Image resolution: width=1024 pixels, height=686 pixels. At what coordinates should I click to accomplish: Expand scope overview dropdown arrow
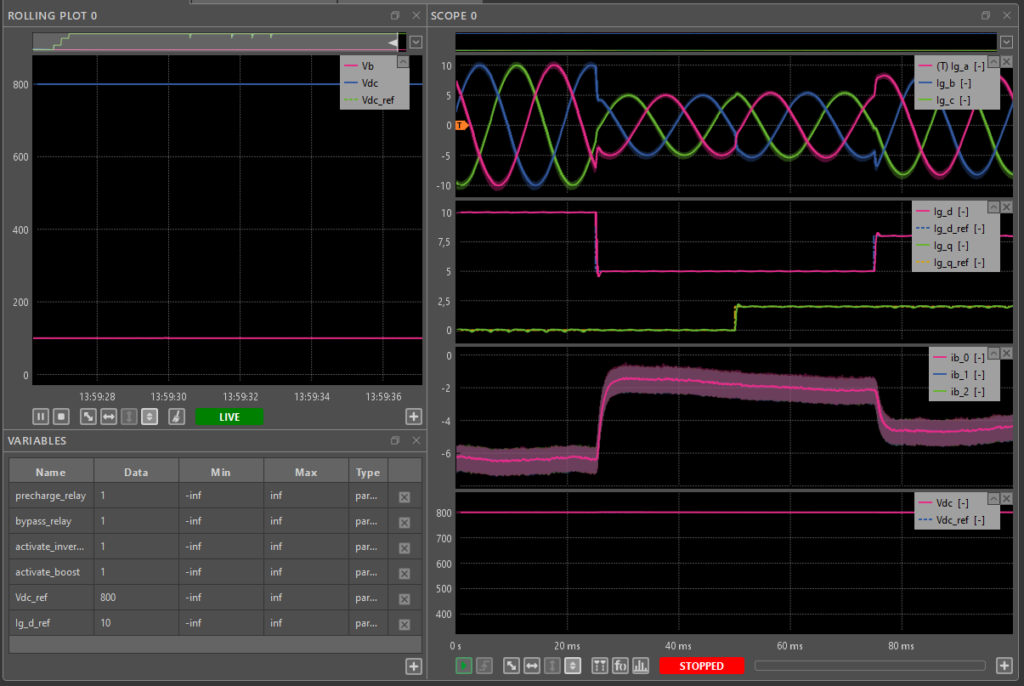[x=1004, y=42]
